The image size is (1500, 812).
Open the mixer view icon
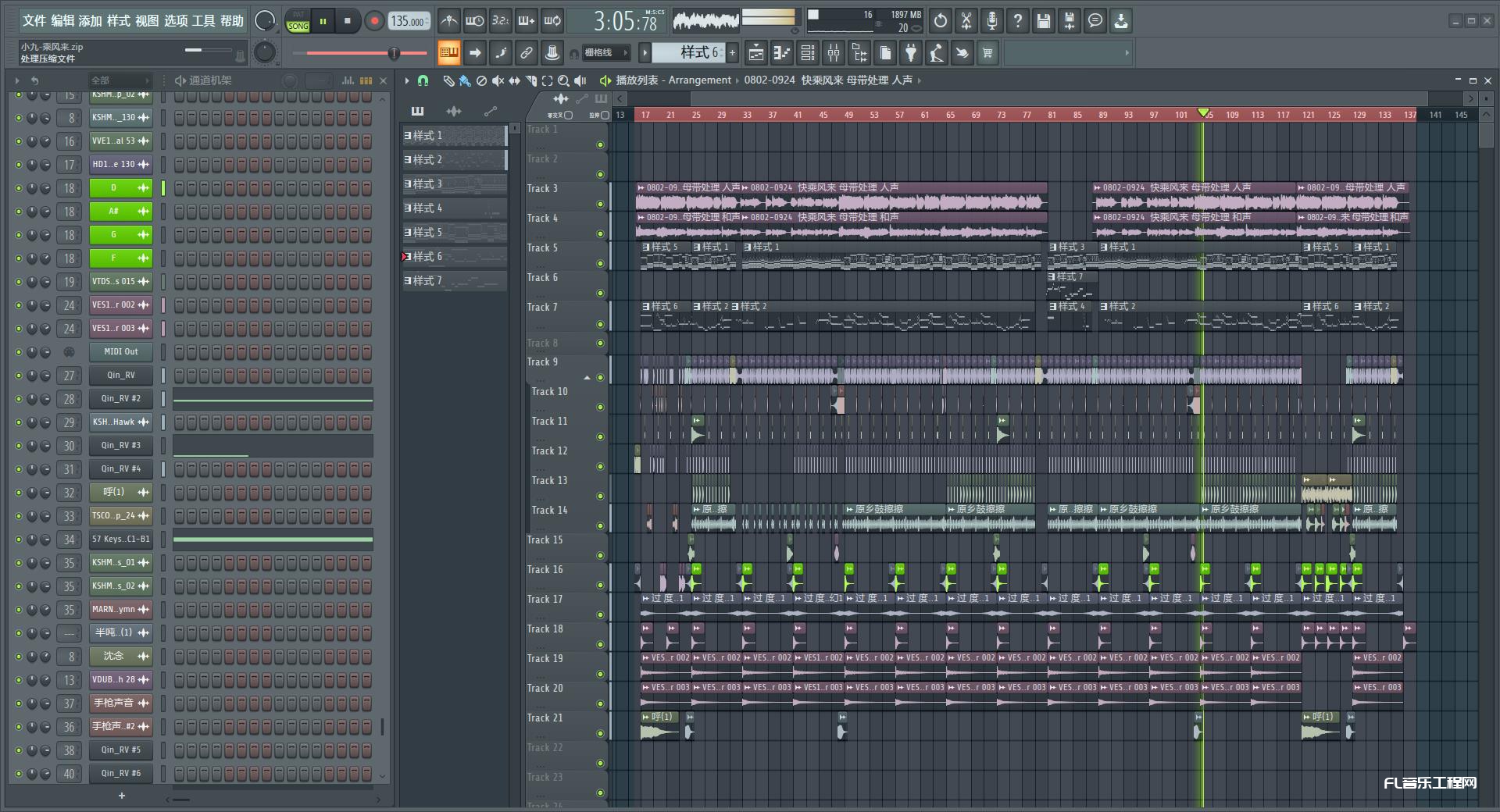[834, 53]
